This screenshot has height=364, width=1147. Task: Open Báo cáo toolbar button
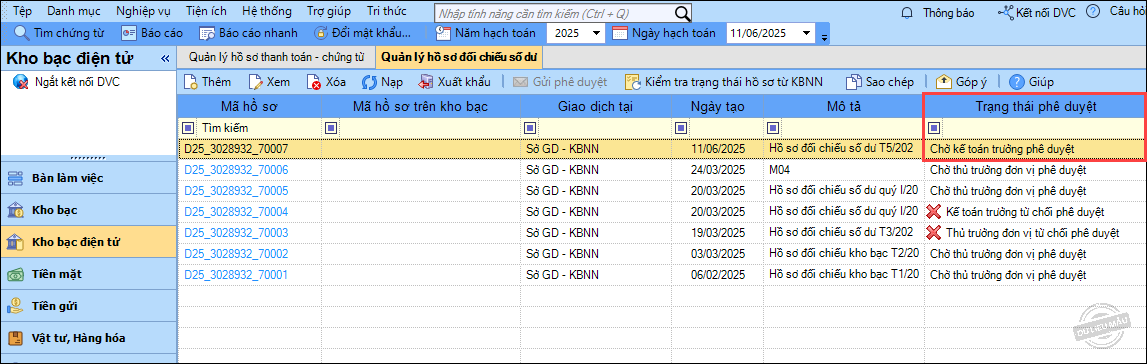point(152,33)
